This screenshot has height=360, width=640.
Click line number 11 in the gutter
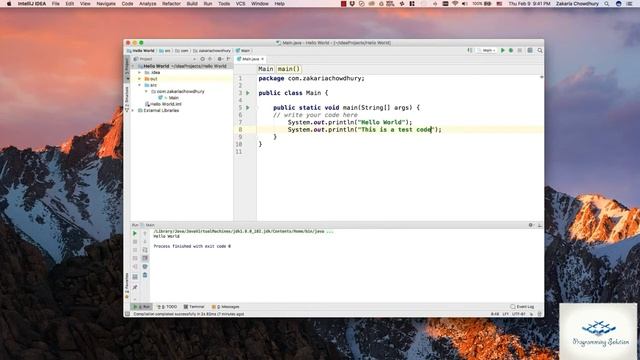click(x=239, y=152)
